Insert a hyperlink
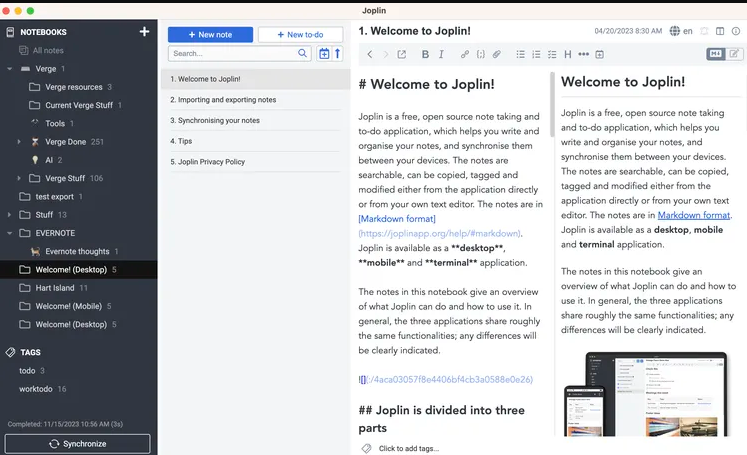Screen dimensions: 747x455 tap(464, 54)
